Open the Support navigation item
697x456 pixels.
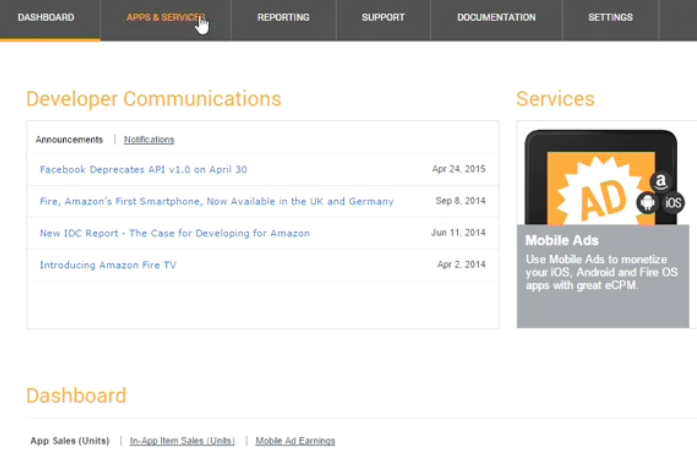point(383,18)
